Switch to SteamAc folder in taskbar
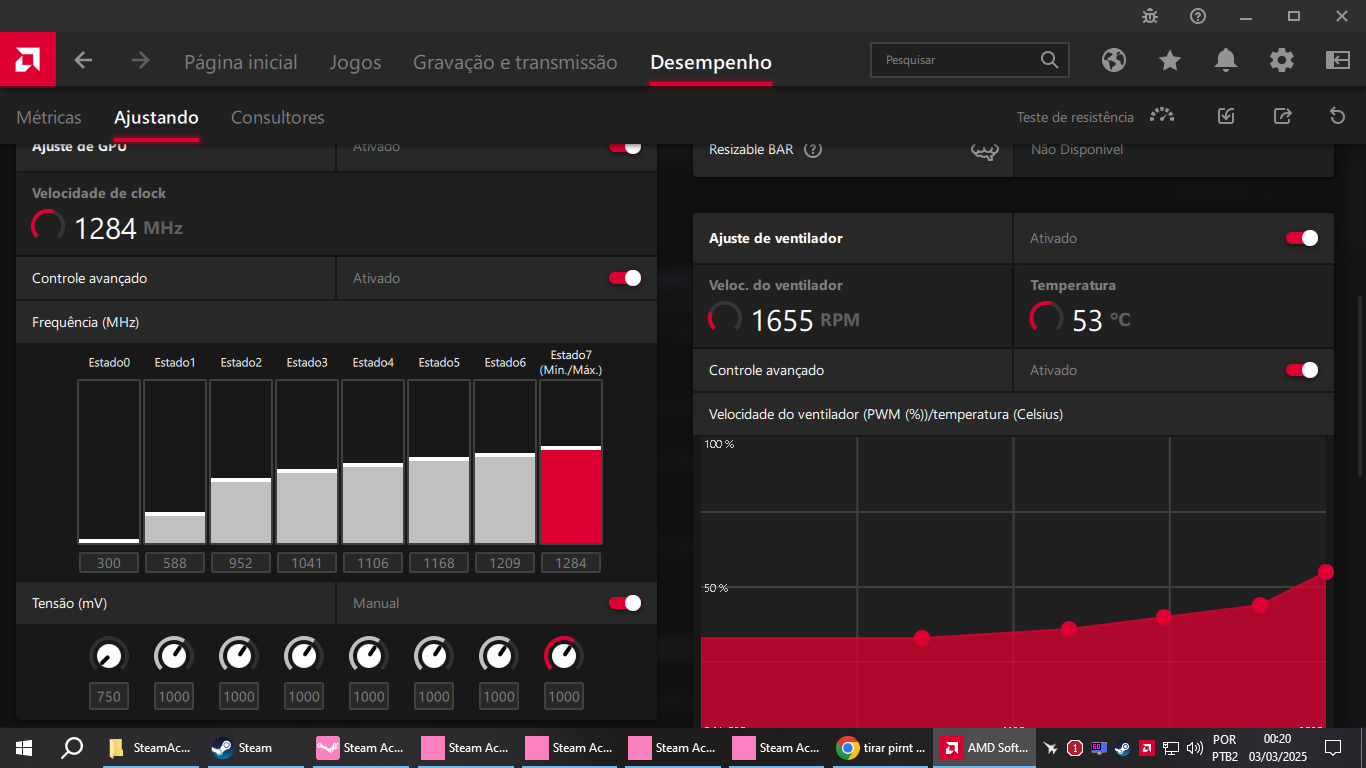The height and width of the screenshot is (768, 1366). [x=150, y=747]
